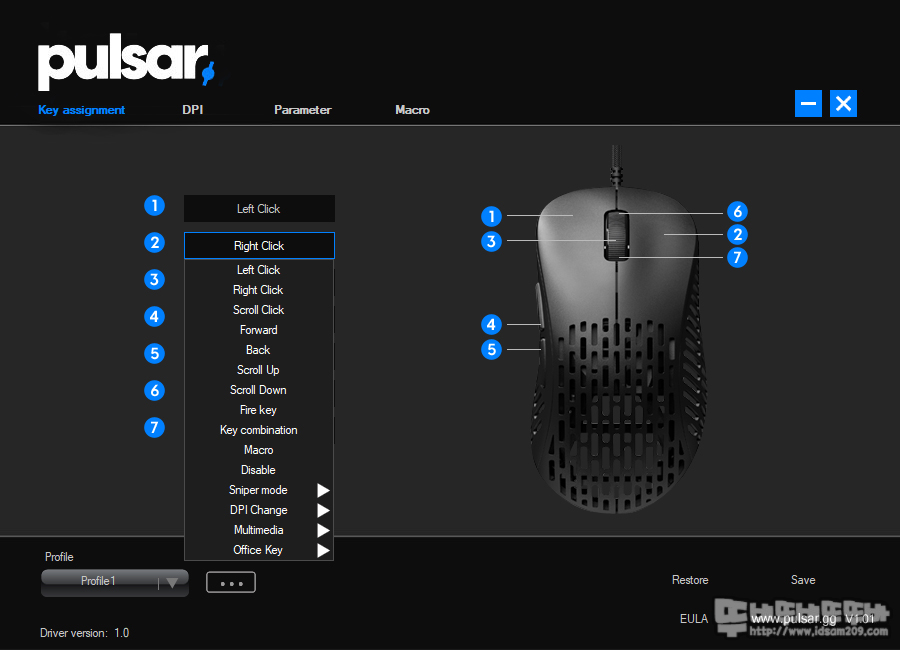This screenshot has height=650, width=900.
Task: Choose Macro in the dropdown list
Action: coord(258,450)
